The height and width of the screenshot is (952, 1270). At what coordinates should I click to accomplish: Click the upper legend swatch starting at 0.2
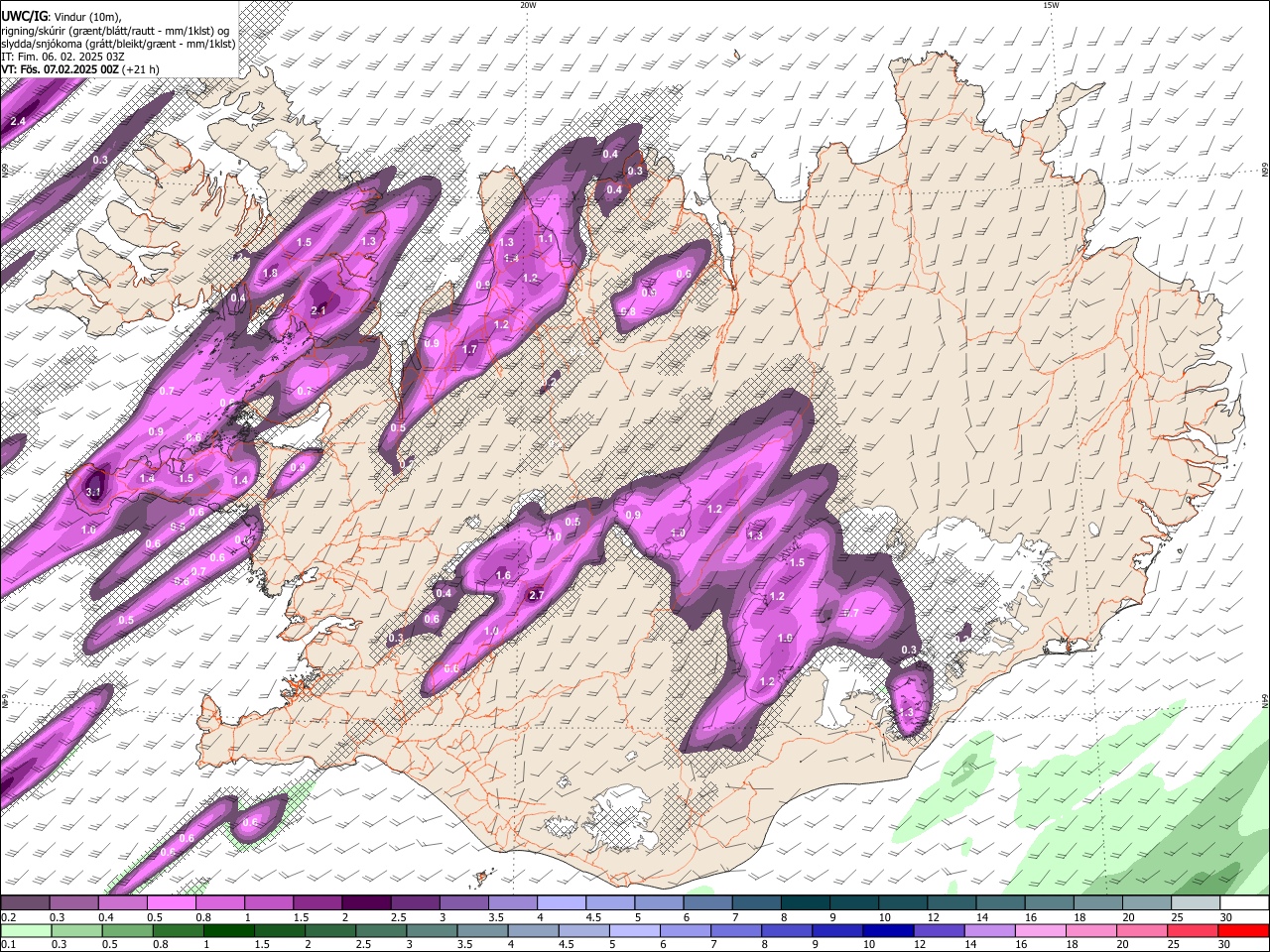click(25, 903)
